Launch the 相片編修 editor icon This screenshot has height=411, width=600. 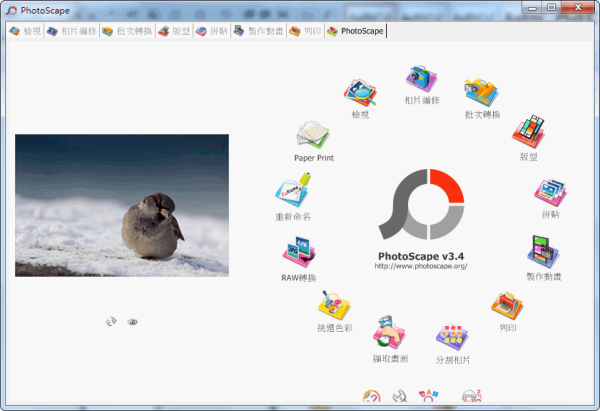pos(421,80)
